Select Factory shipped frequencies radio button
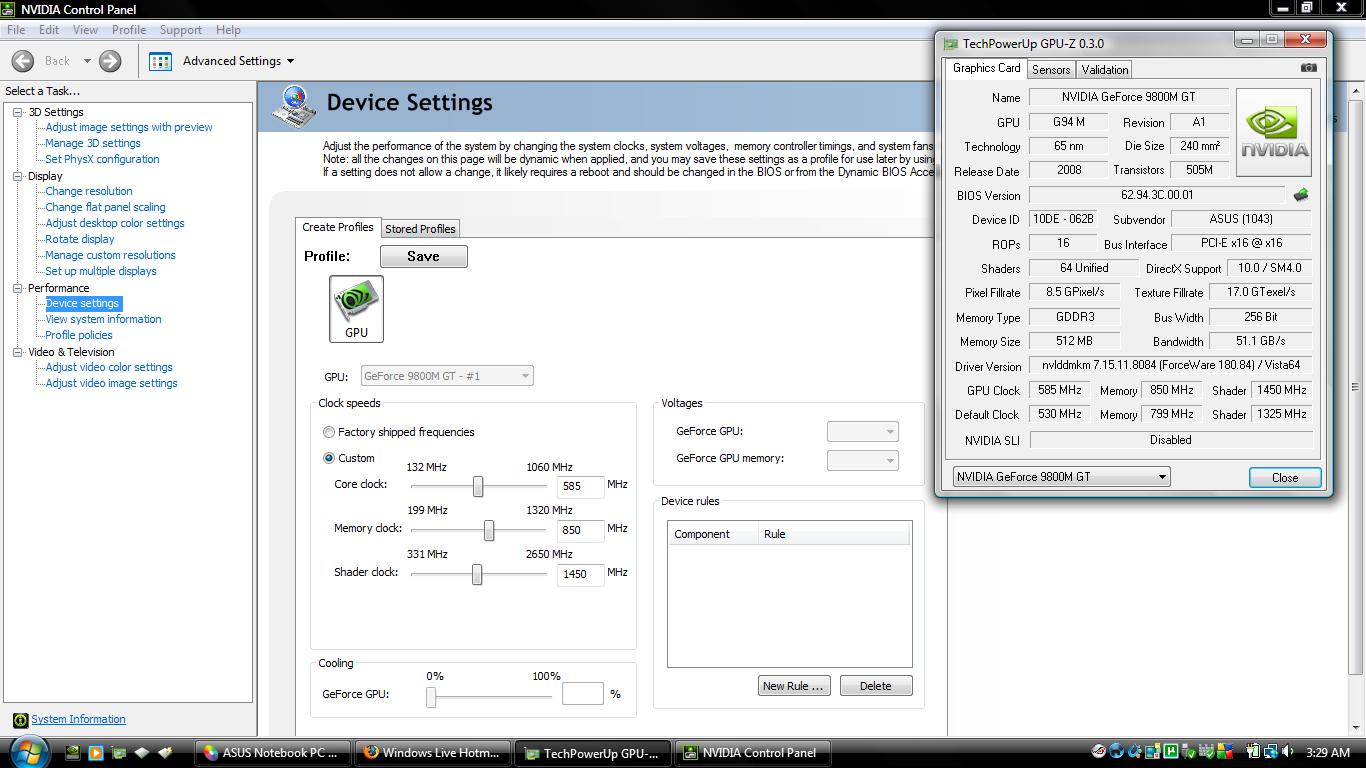 tap(329, 432)
